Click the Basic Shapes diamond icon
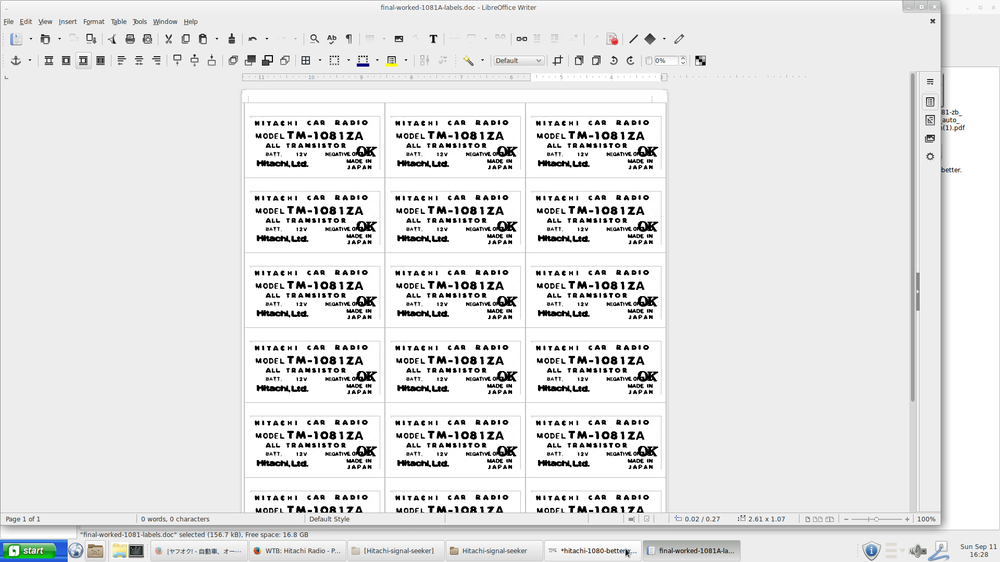The image size is (1000, 562). point(650,39)
